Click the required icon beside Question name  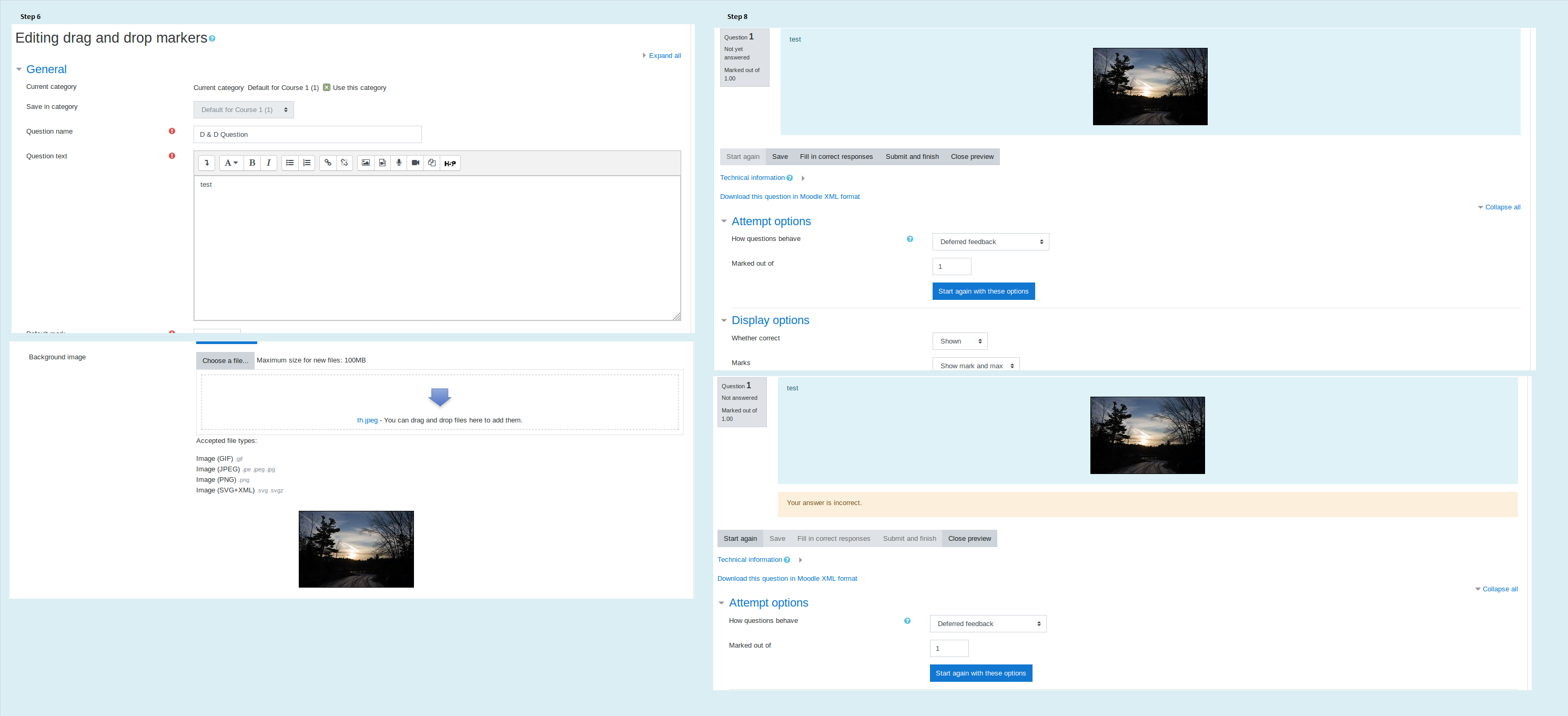point(172,131)
